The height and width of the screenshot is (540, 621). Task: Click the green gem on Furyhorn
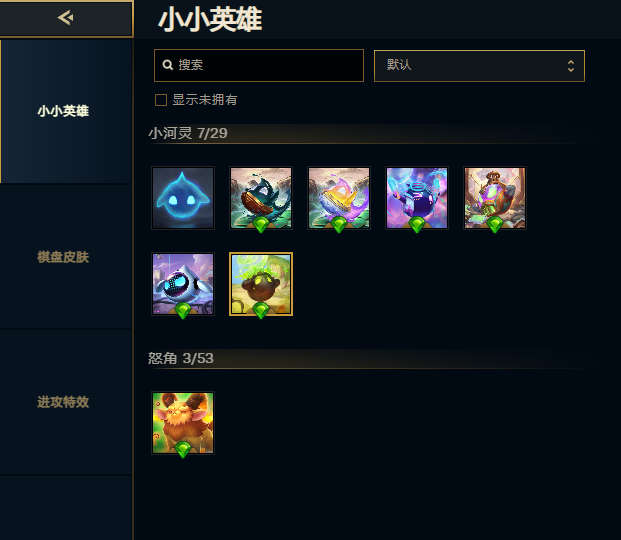(x=183, y=449)
